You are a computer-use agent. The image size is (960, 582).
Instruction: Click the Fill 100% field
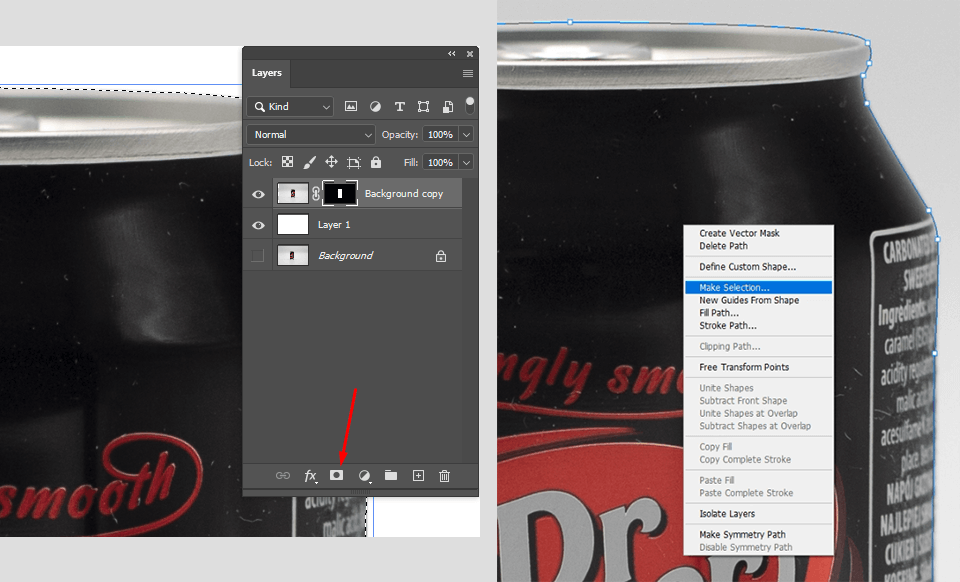pyautogui.click(x=440, y=162)
